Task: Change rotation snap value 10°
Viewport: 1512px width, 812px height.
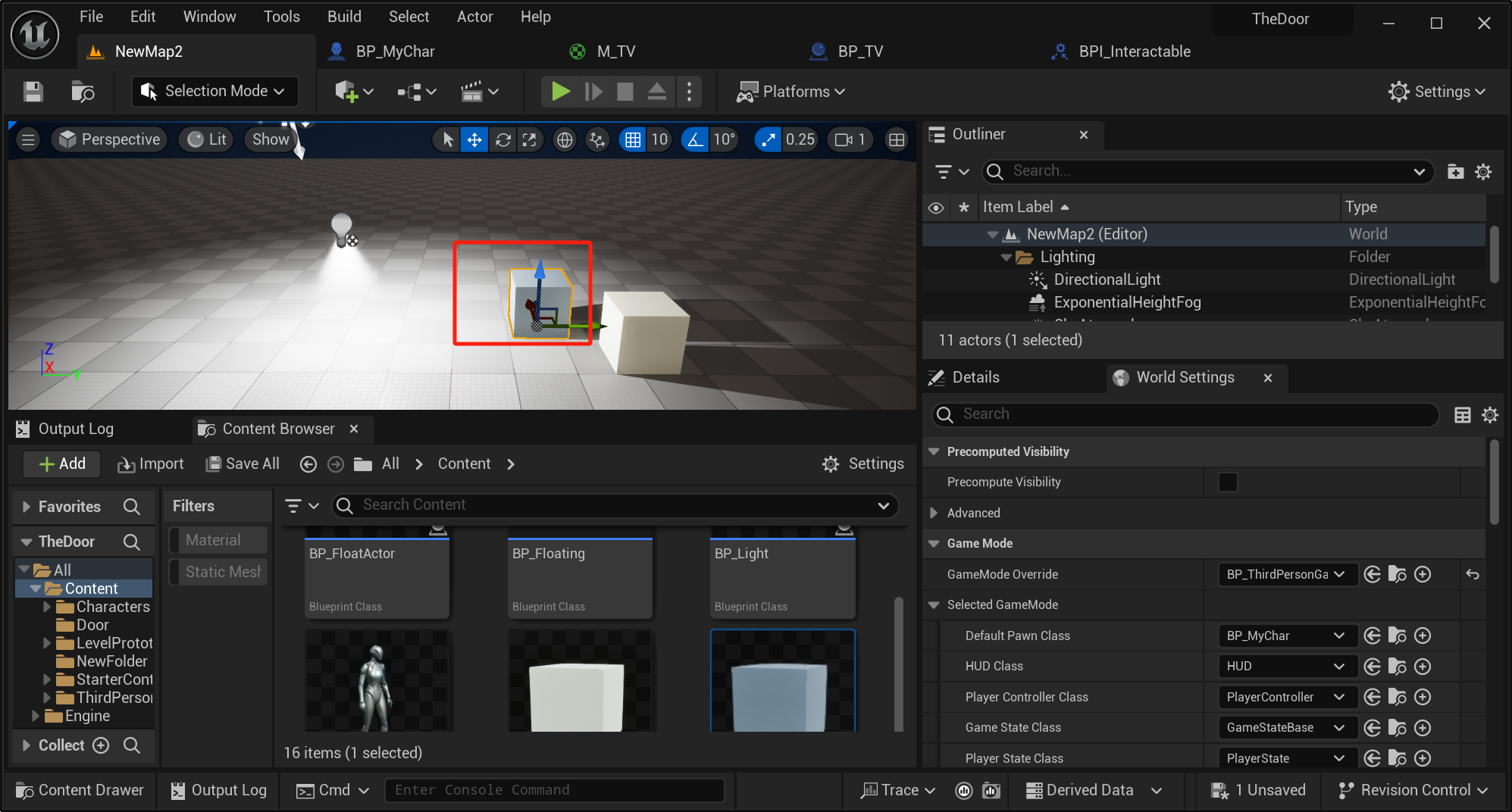Action: pyautogui.click(x=724, y=139)
